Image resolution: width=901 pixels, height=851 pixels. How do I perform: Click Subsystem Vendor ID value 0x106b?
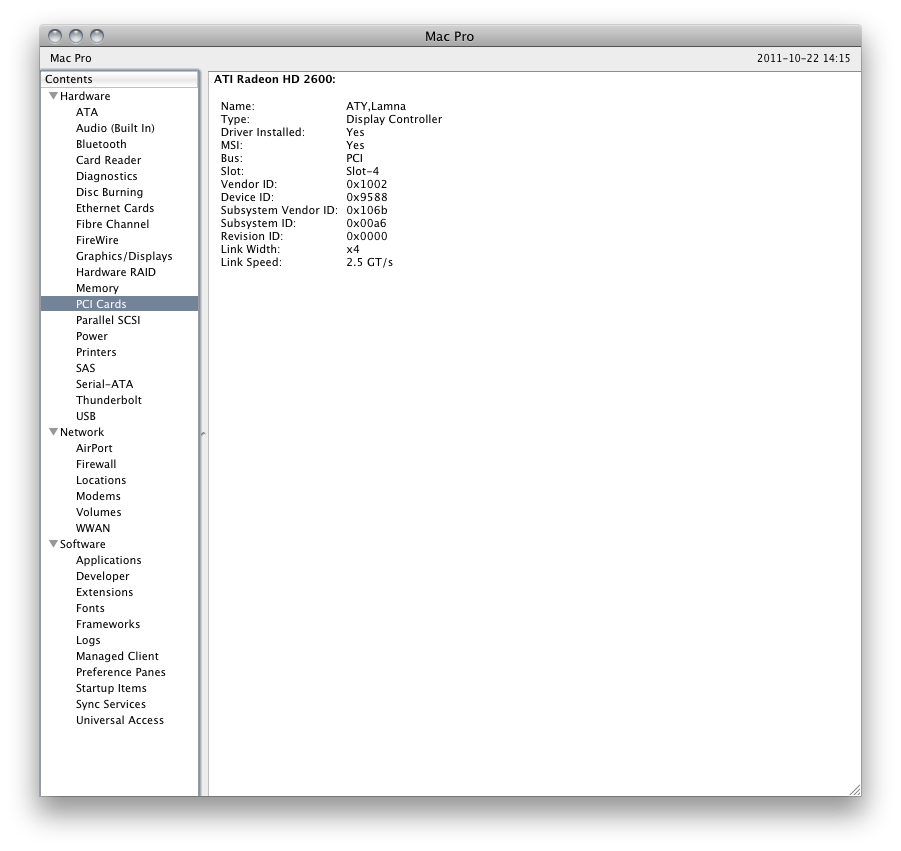click(367, 210)
